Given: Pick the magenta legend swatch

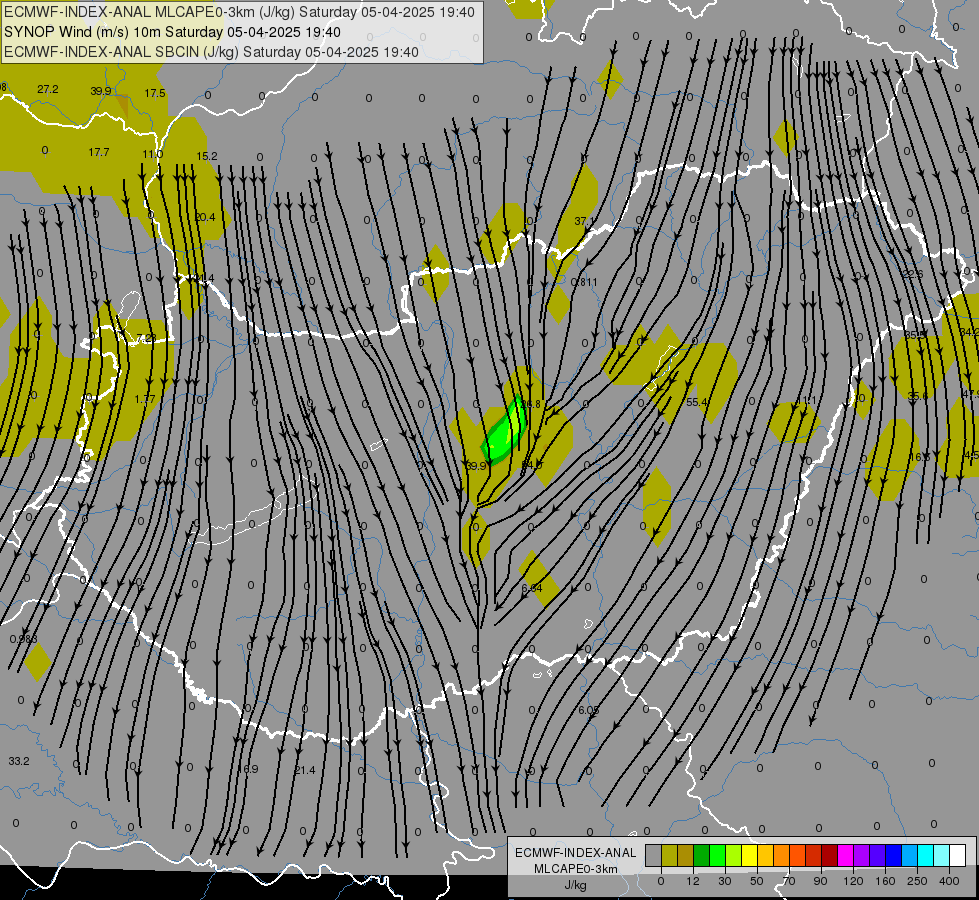Looking at the screenshot, I should (845, 856).
